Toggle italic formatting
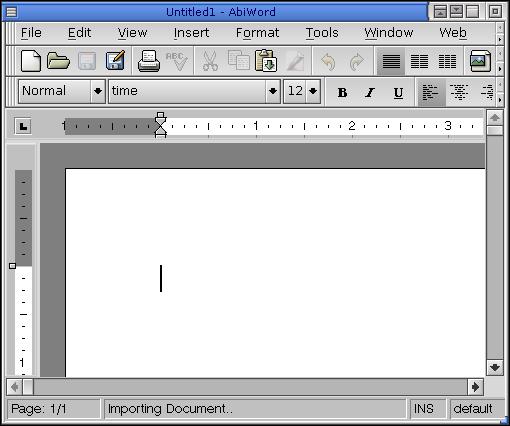510x426 pixels. [370, 92]
